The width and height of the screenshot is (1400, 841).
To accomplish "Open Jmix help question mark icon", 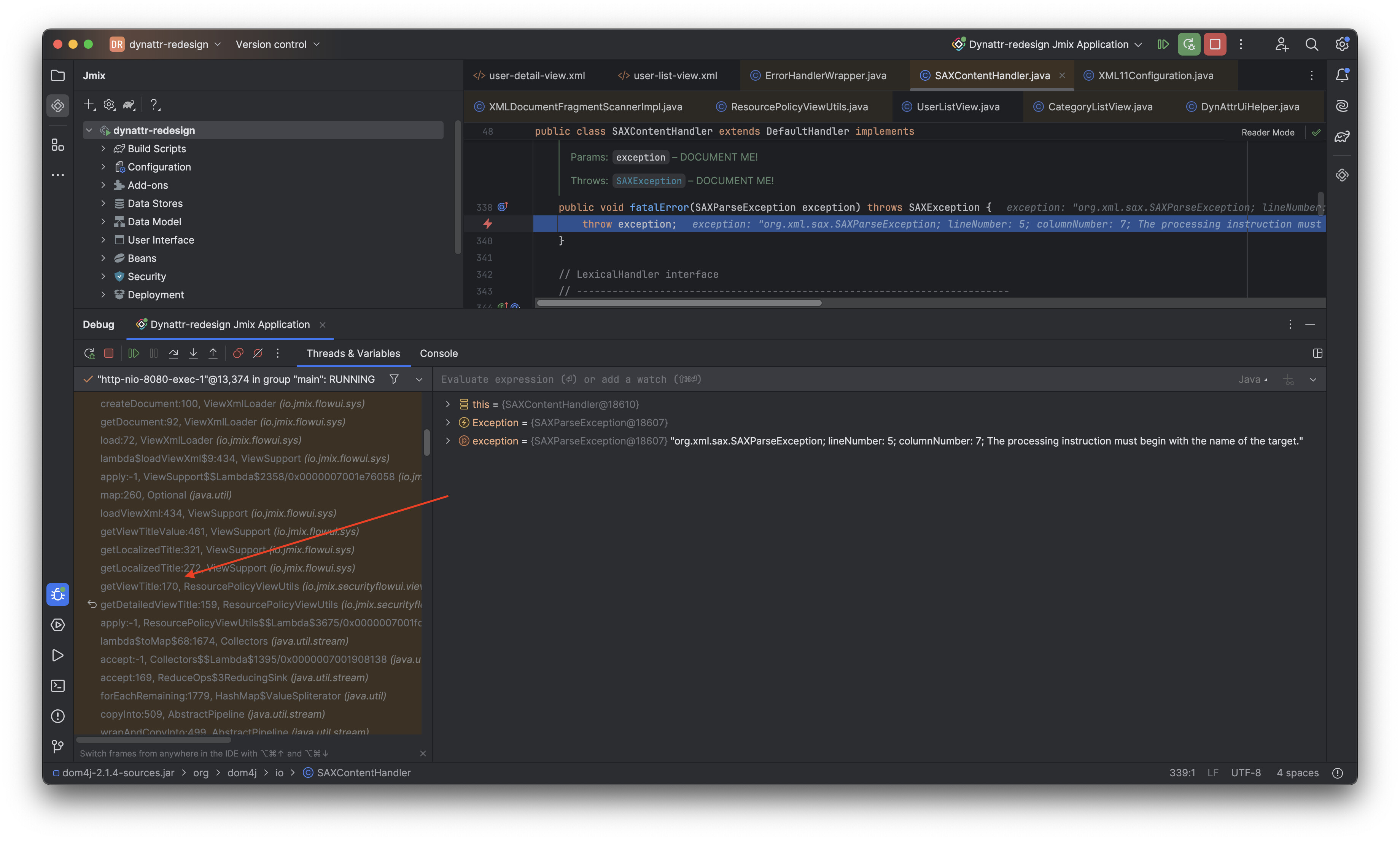I will (x=154, y=105).
